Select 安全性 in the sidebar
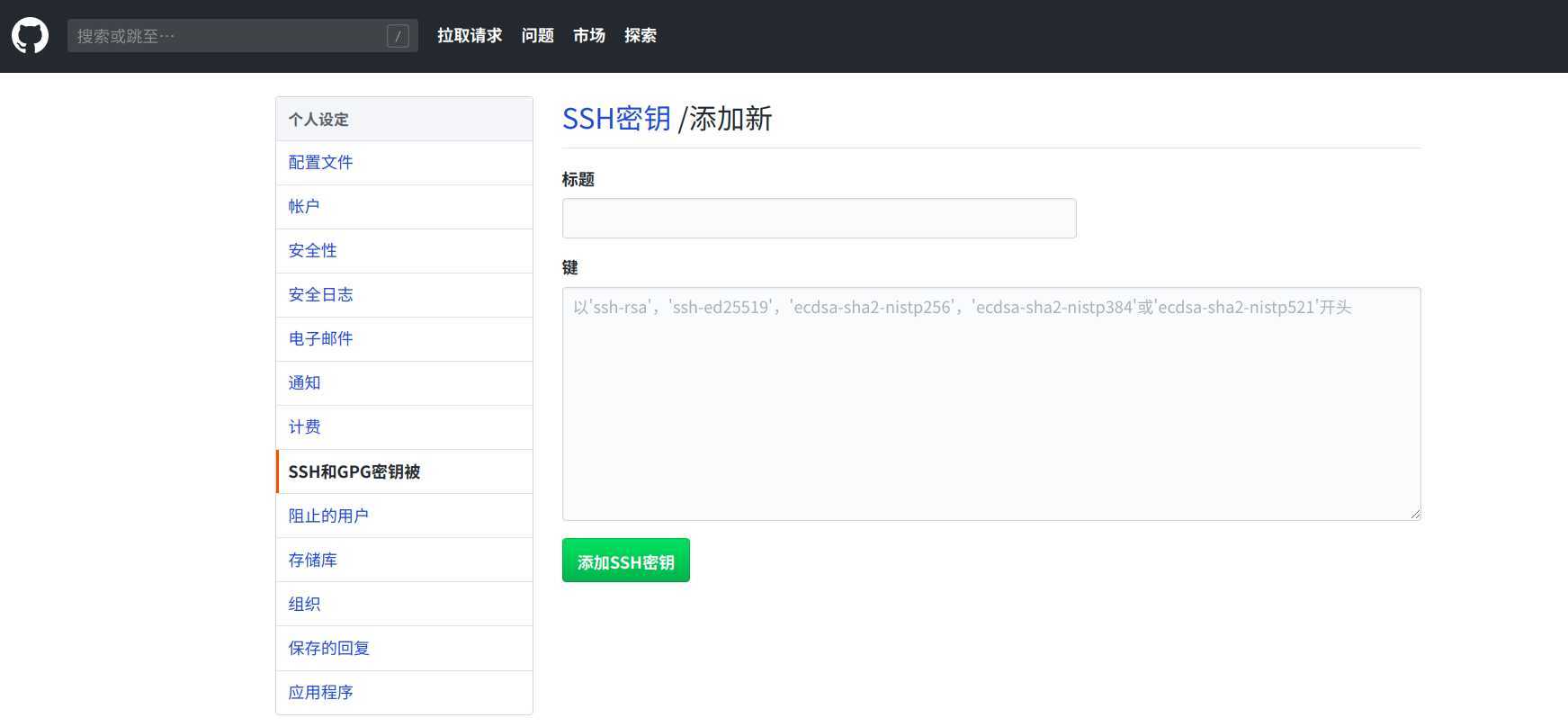 pos(404,251)
